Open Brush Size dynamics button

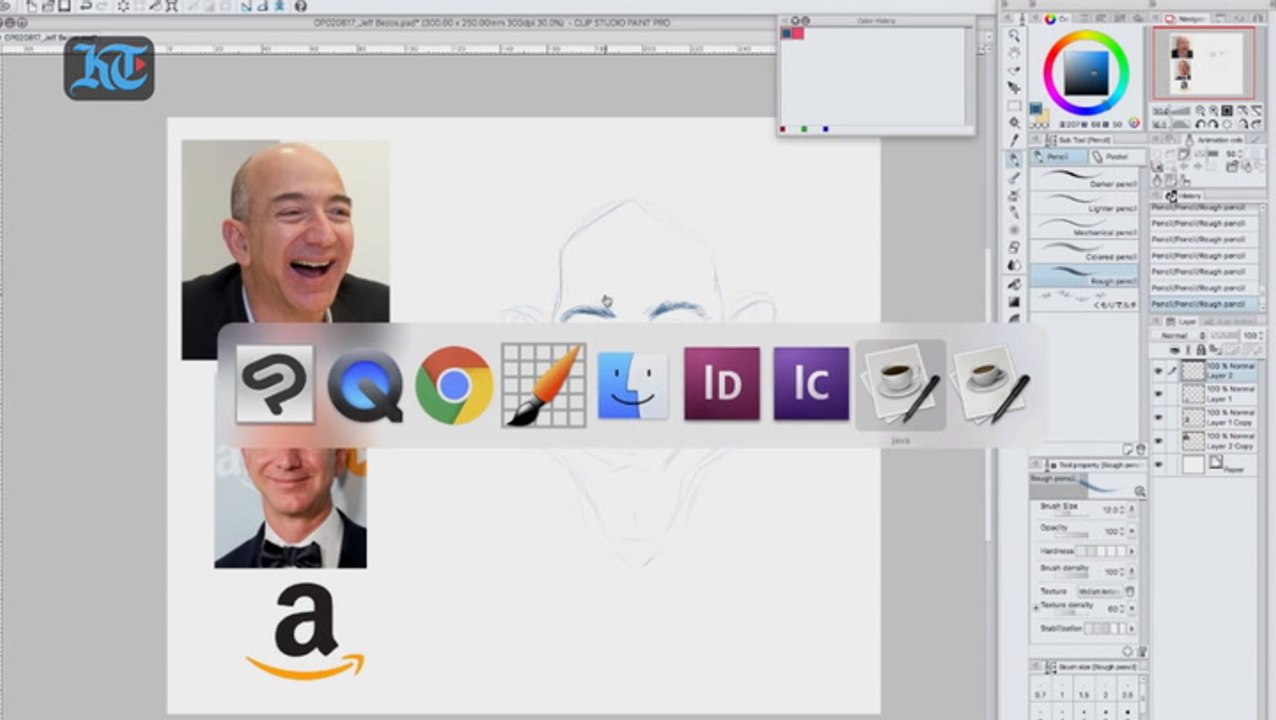(x=1132, y=509)
